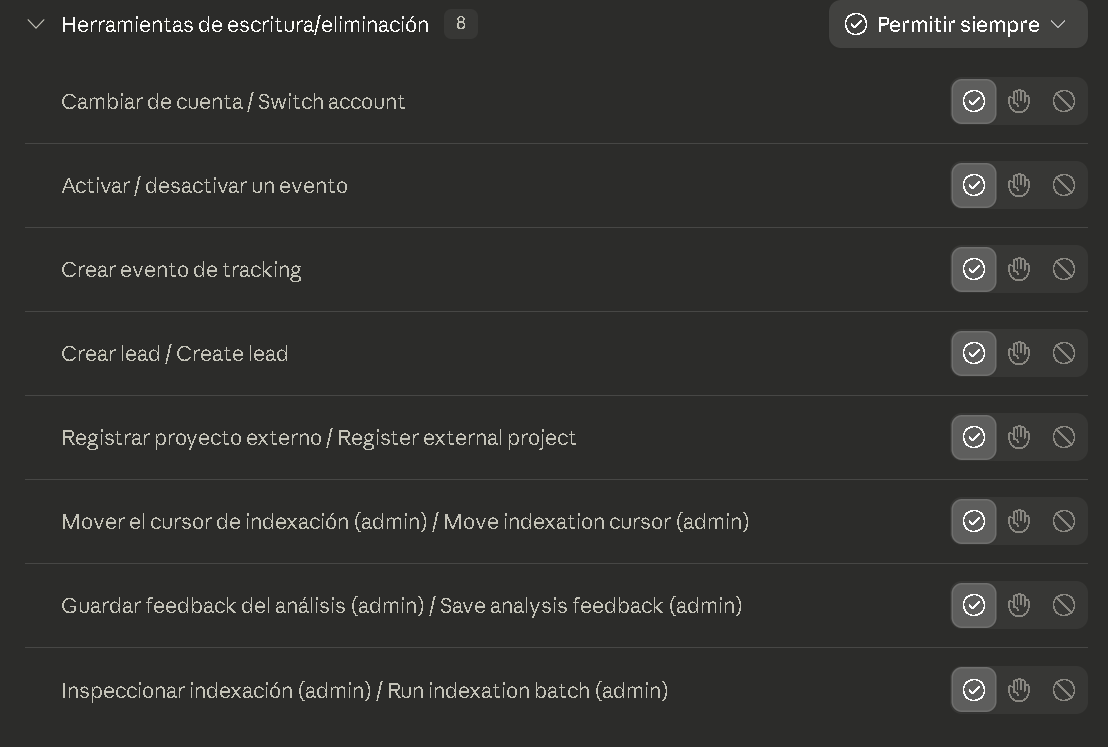Screen dimensions: 1108x747
Task: Require approval for Activar / desactivar un evento
Action: click(1018, 185)
